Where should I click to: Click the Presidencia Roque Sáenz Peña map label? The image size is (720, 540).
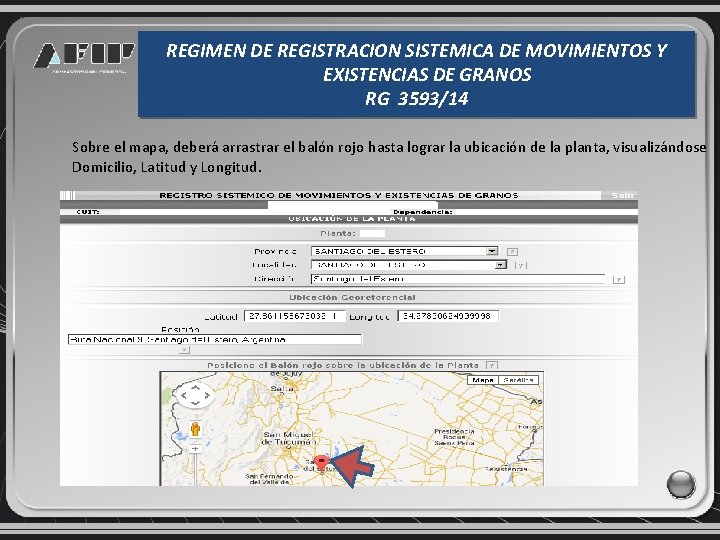pyautogui.click(x=454, y=437)
